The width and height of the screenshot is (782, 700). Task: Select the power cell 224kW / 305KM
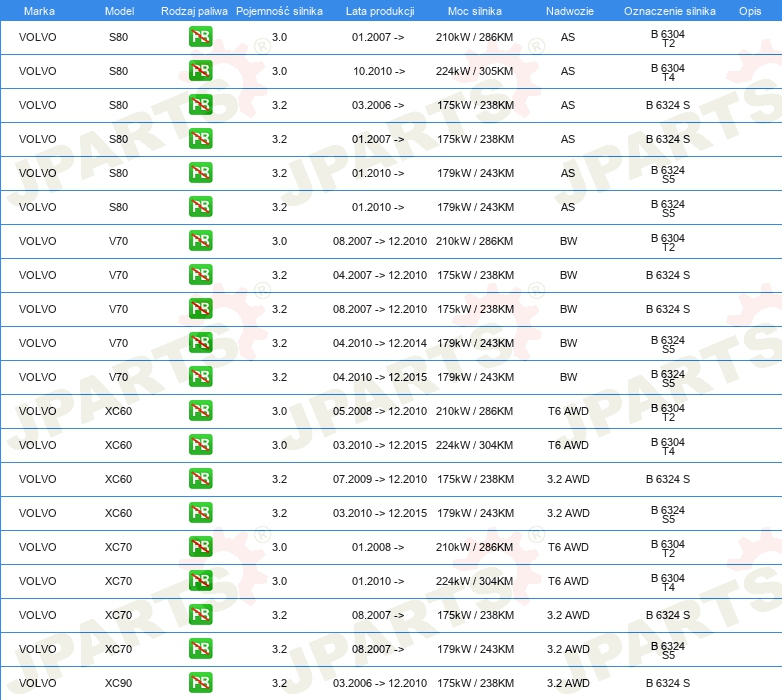pos(474,71)
